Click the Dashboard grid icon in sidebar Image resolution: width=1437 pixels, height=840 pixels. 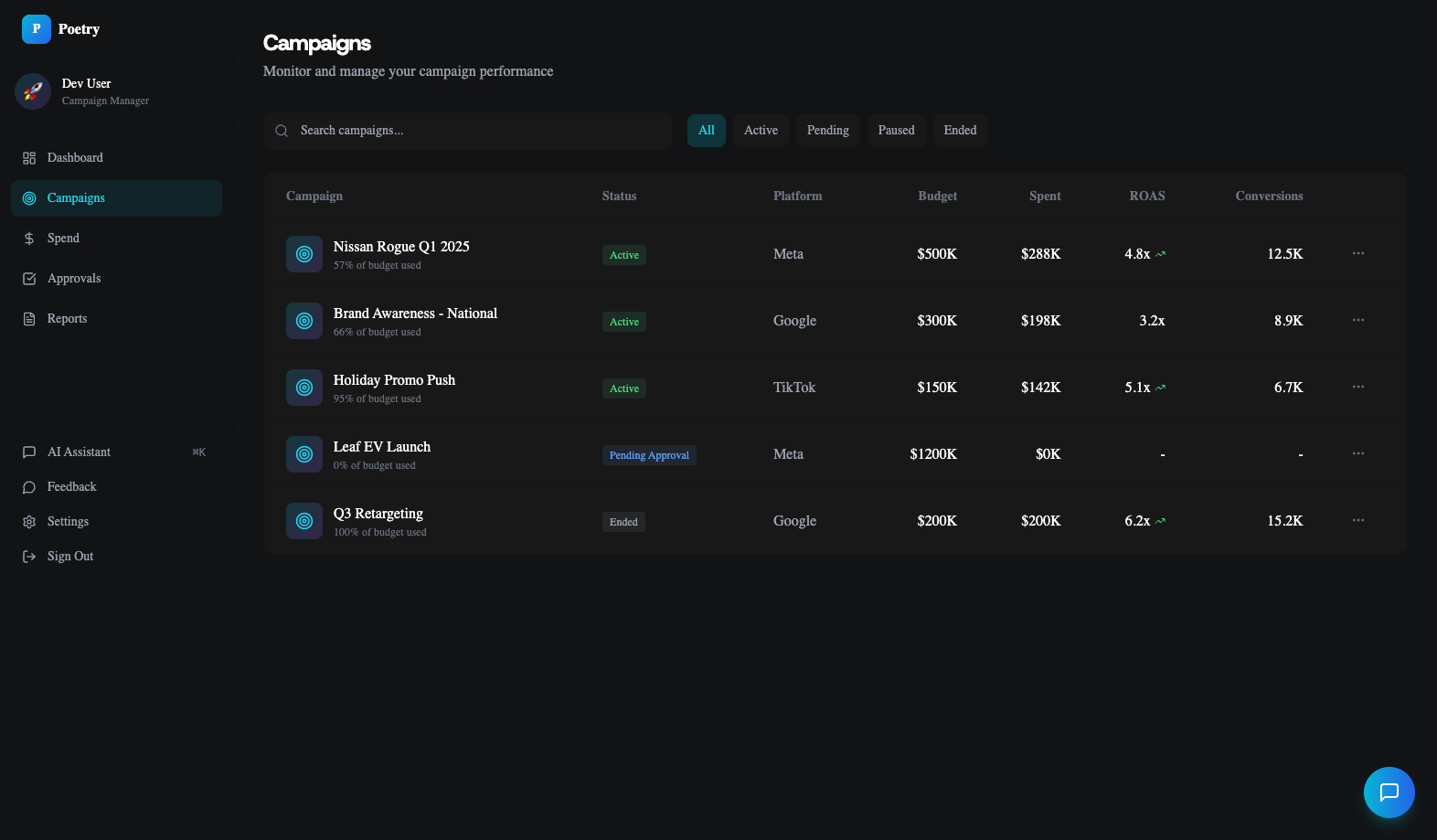click(29, 158)
